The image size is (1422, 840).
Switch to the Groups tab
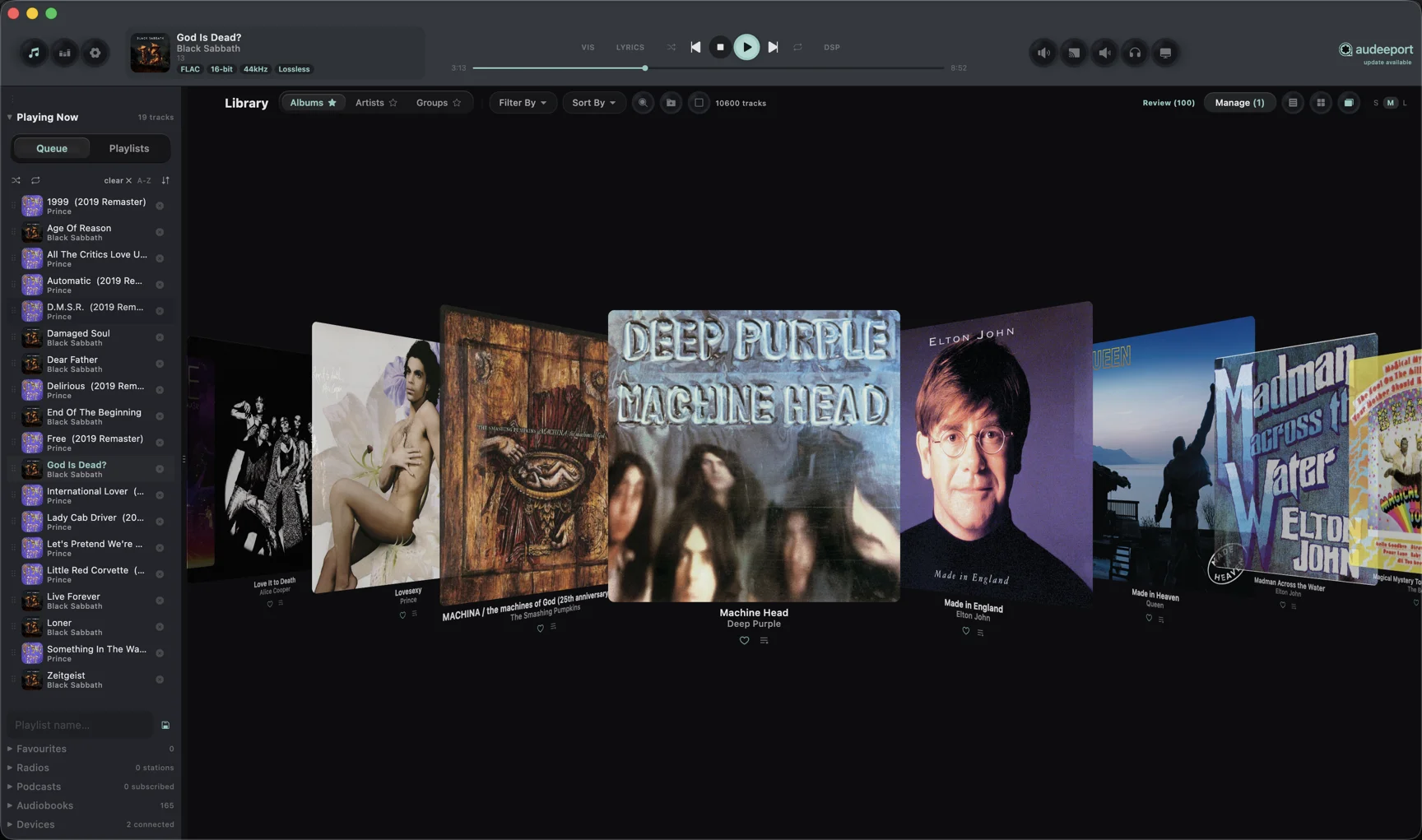439,103
